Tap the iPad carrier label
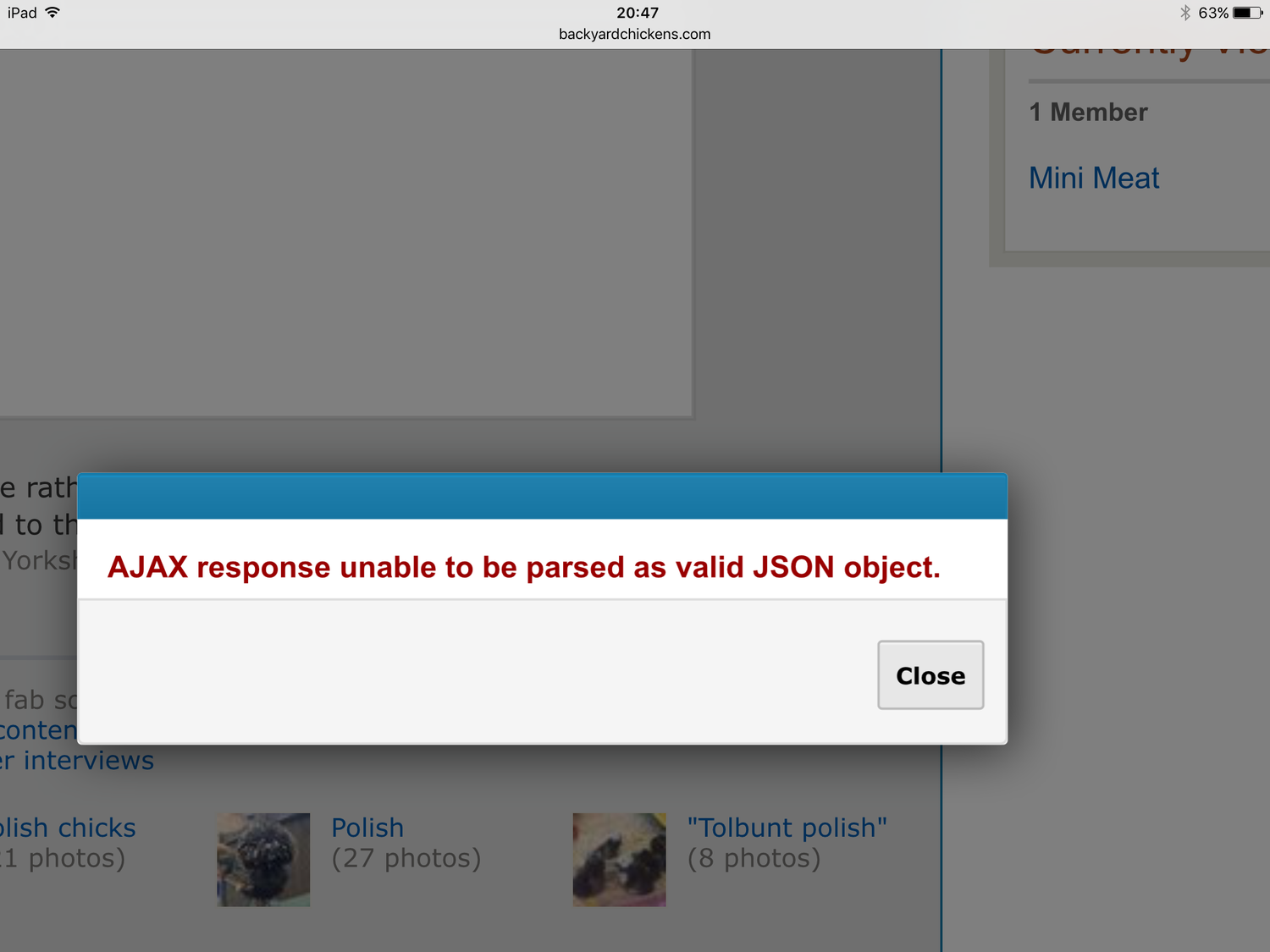 22,13
